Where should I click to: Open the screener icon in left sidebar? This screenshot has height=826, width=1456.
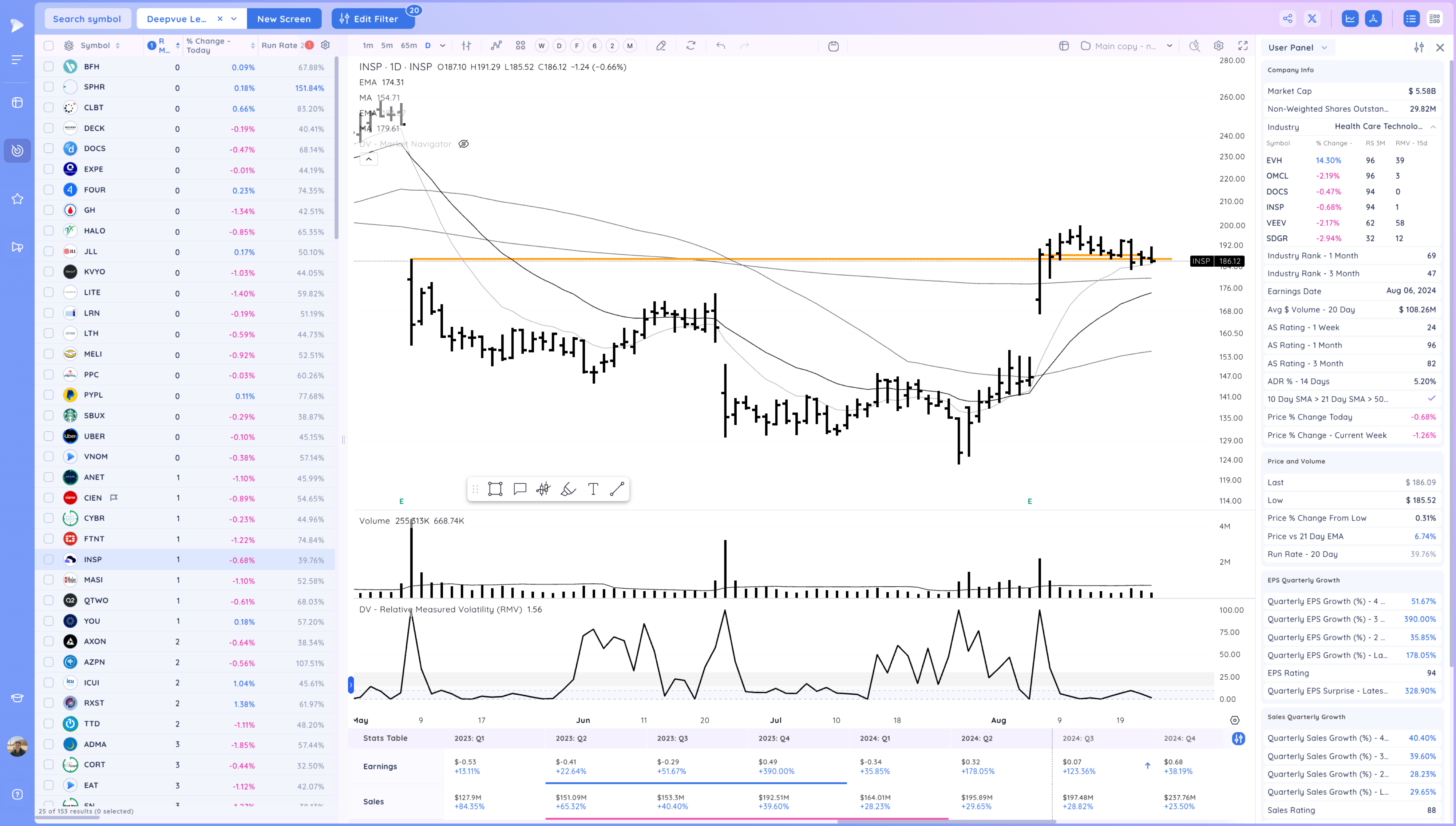pyautogui.click(x=17, y=150)
